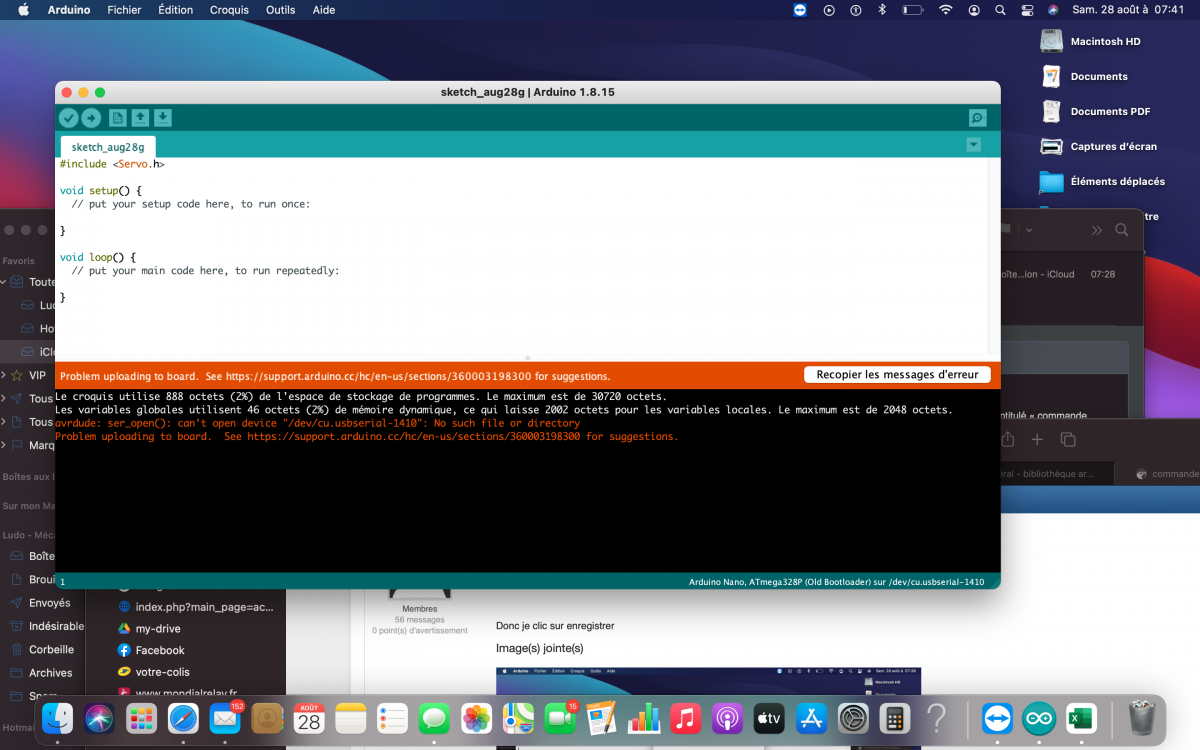Click the search icon in the Mail window

(x=1122, y=230)
